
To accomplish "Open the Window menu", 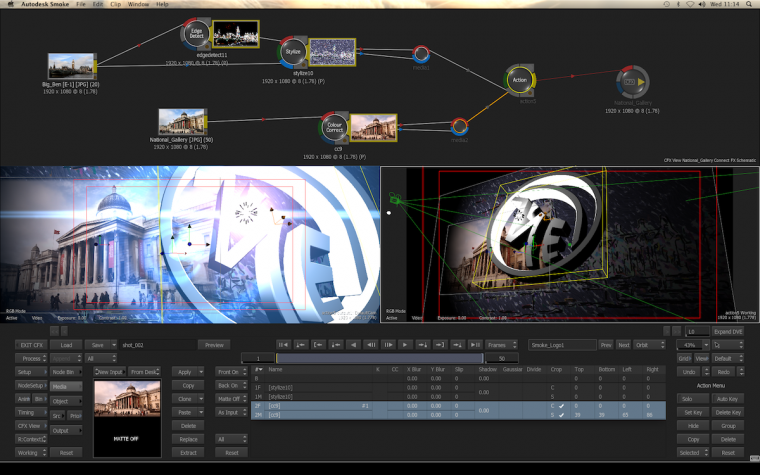I will 138,4.
